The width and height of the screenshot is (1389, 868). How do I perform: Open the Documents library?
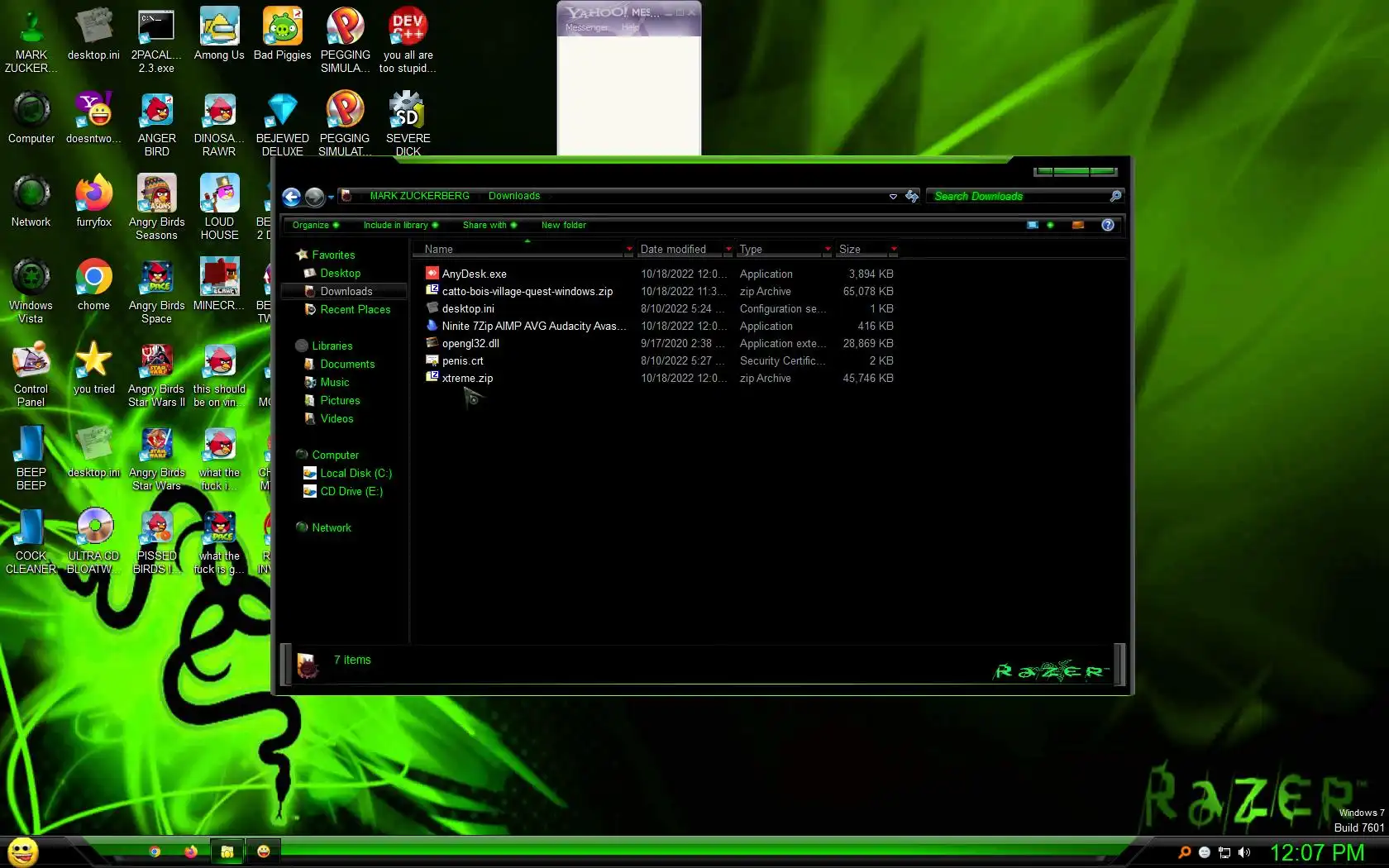coord(347,364)
